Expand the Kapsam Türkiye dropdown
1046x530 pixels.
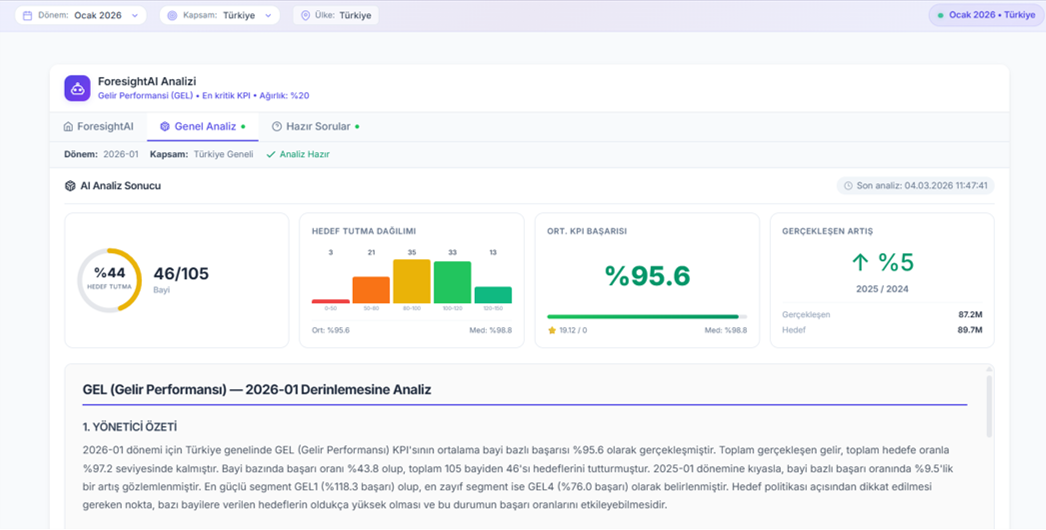click(220, 16)
